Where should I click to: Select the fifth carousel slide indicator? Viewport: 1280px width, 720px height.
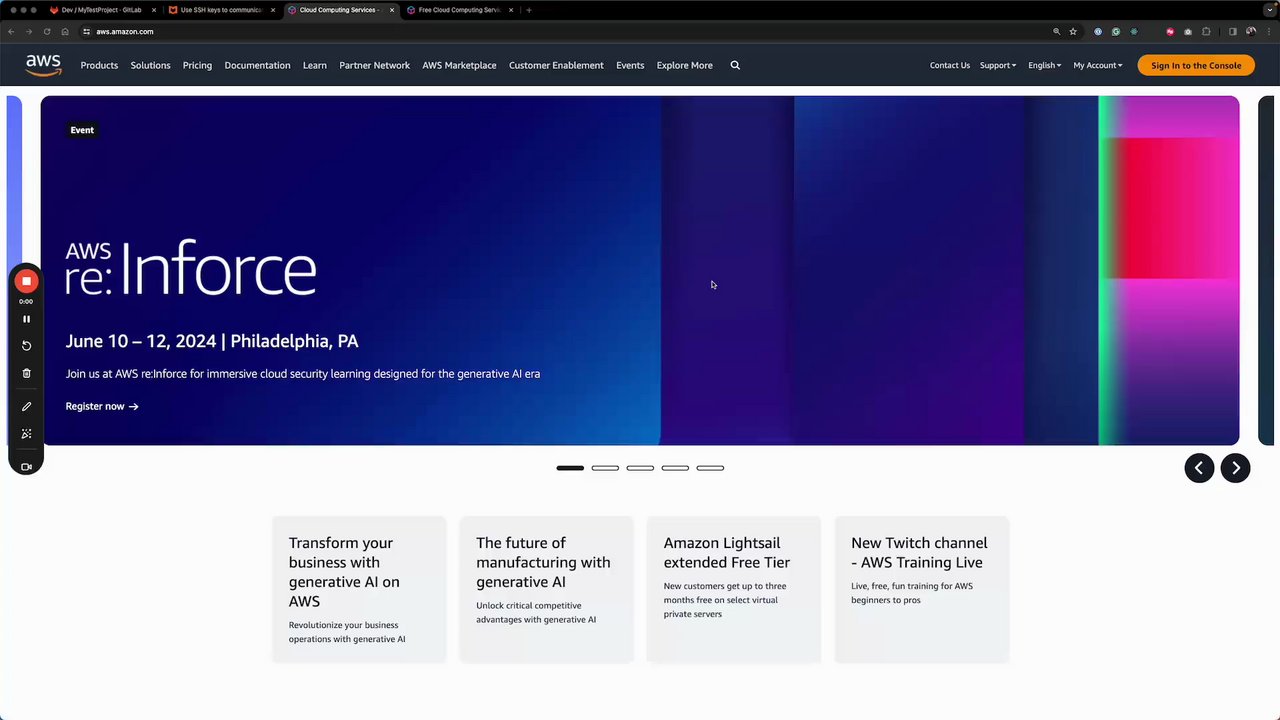(710, 468)
